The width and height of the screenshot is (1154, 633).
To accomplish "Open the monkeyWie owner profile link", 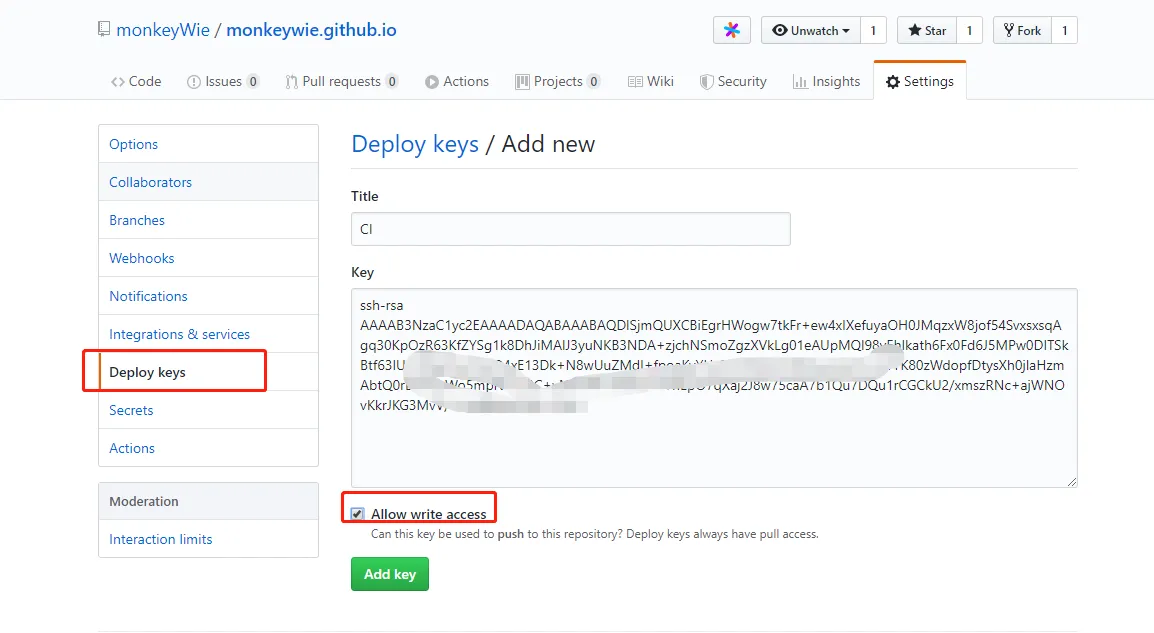I will point(163,30).
